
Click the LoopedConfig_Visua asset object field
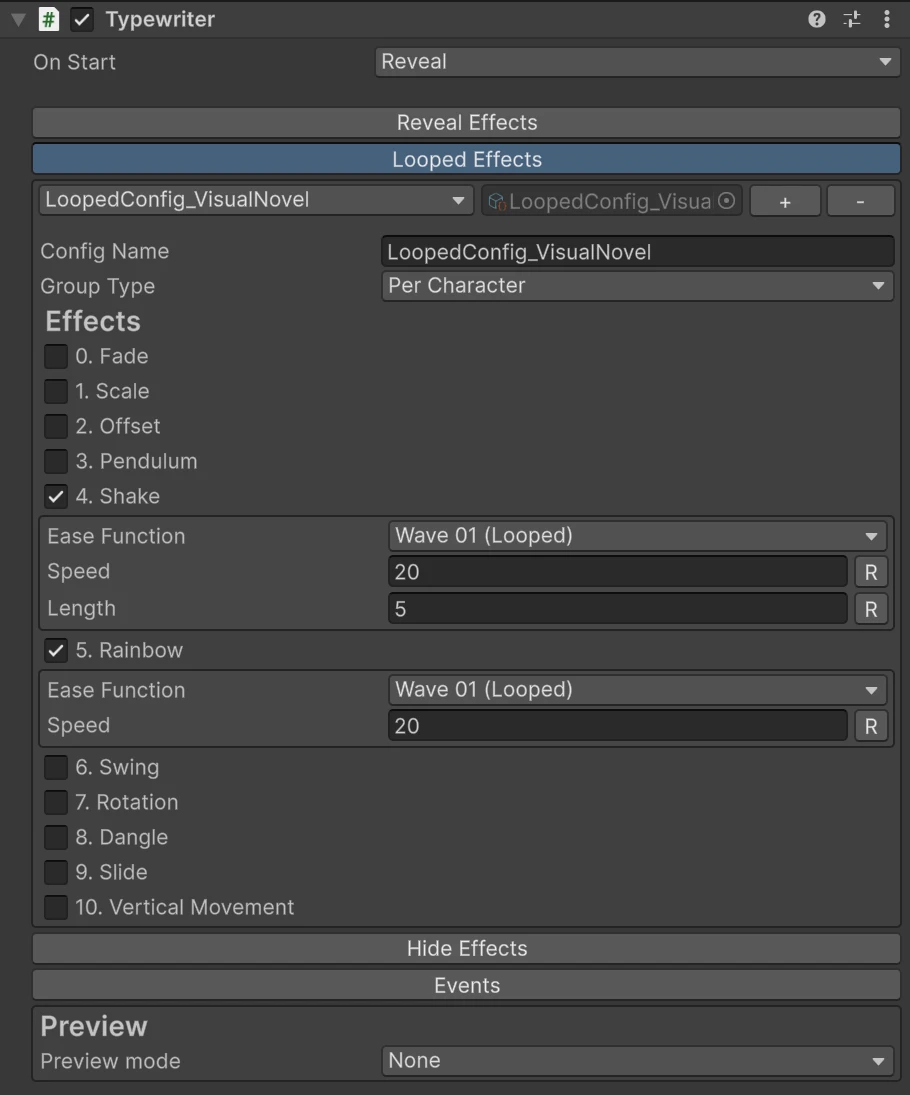[611, 201]
